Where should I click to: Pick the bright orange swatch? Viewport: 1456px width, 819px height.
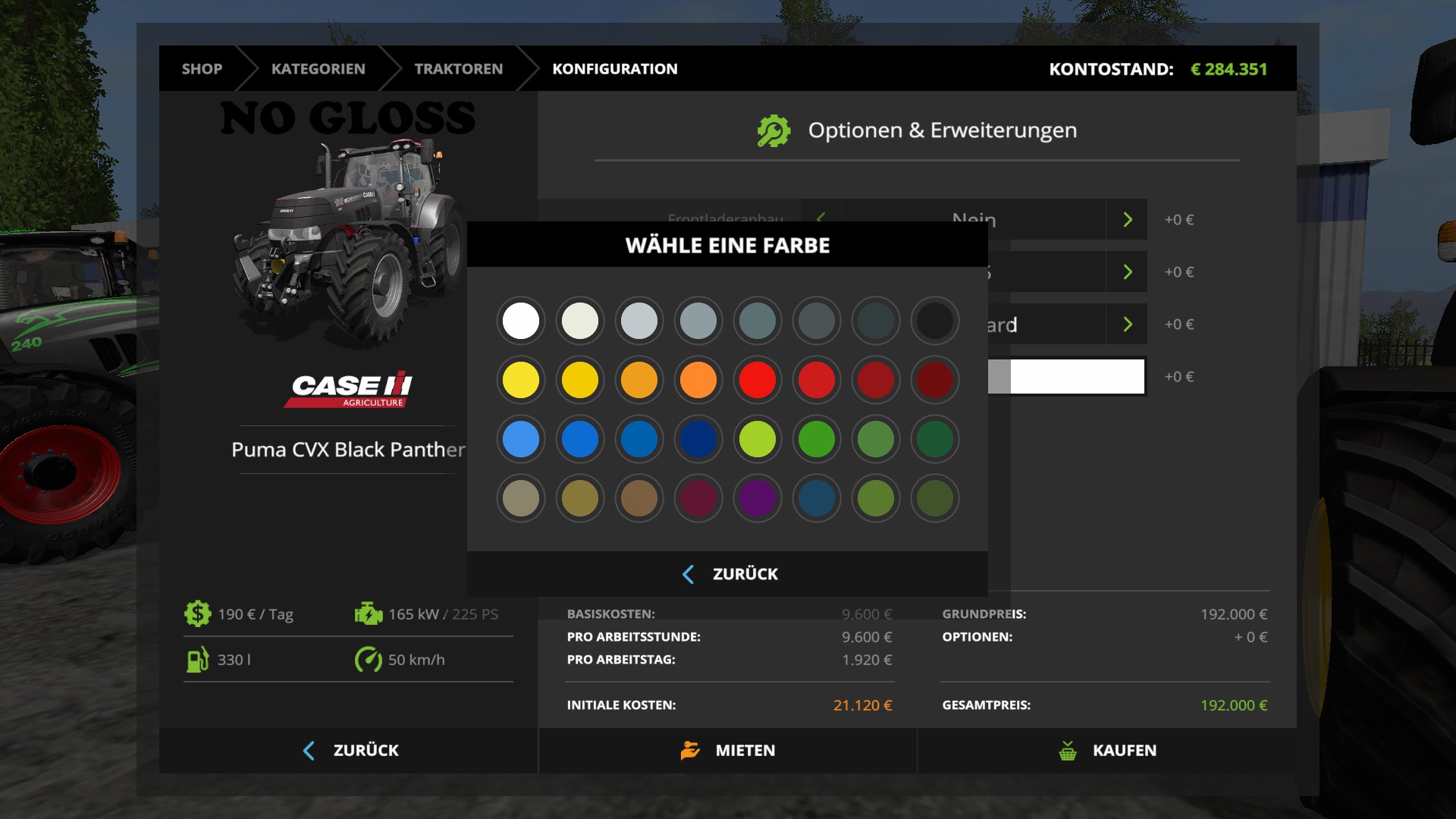point(698,380)
